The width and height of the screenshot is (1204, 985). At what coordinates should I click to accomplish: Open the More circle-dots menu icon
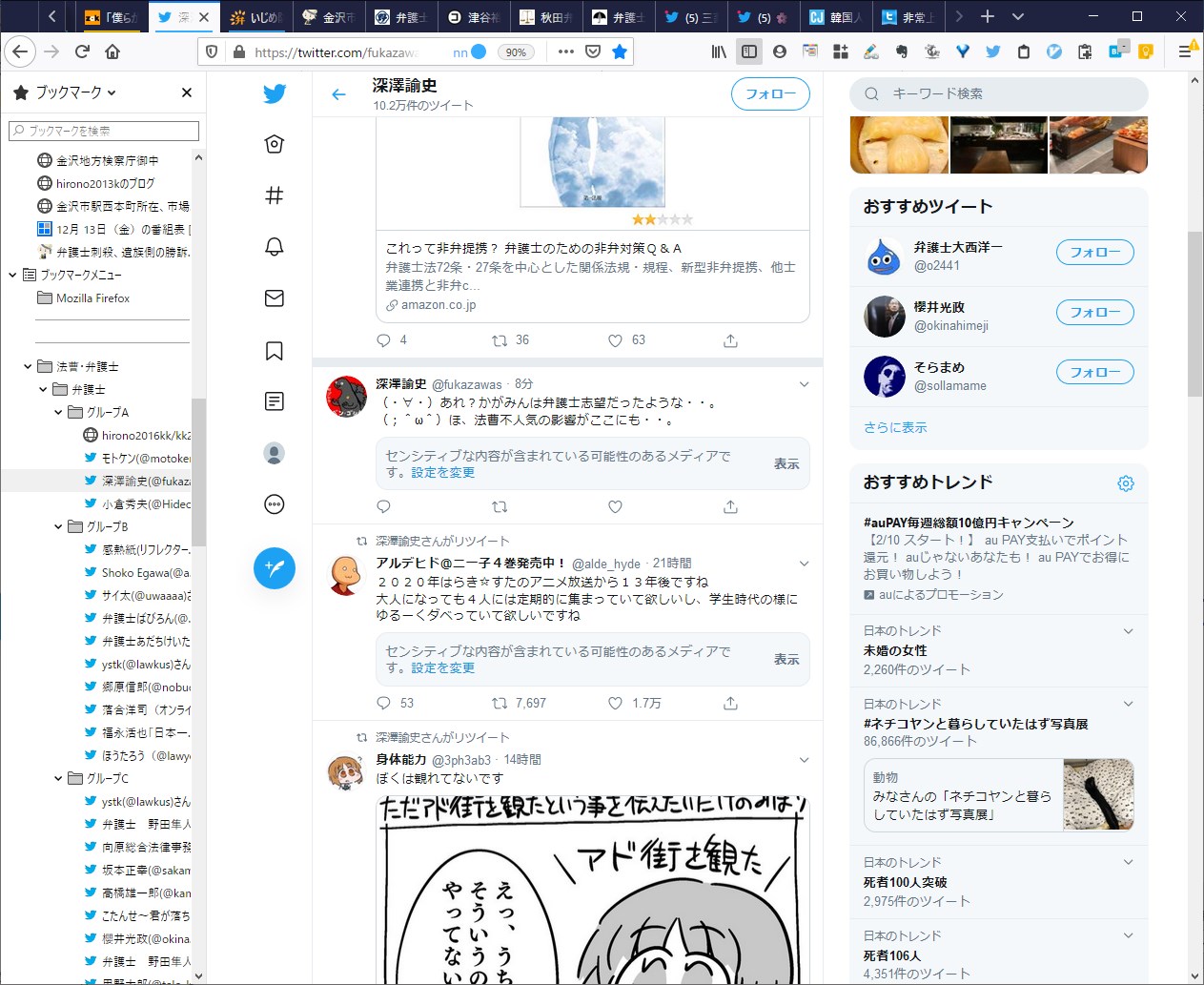click(275, 504)
